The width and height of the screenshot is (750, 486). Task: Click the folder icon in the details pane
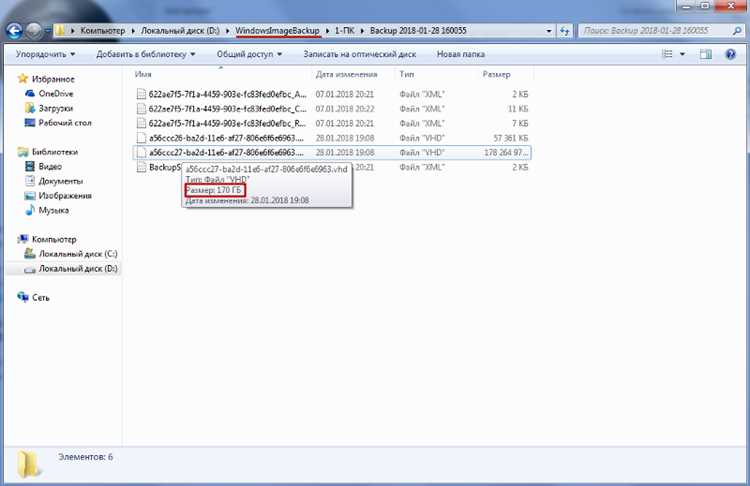coord(29,464)
